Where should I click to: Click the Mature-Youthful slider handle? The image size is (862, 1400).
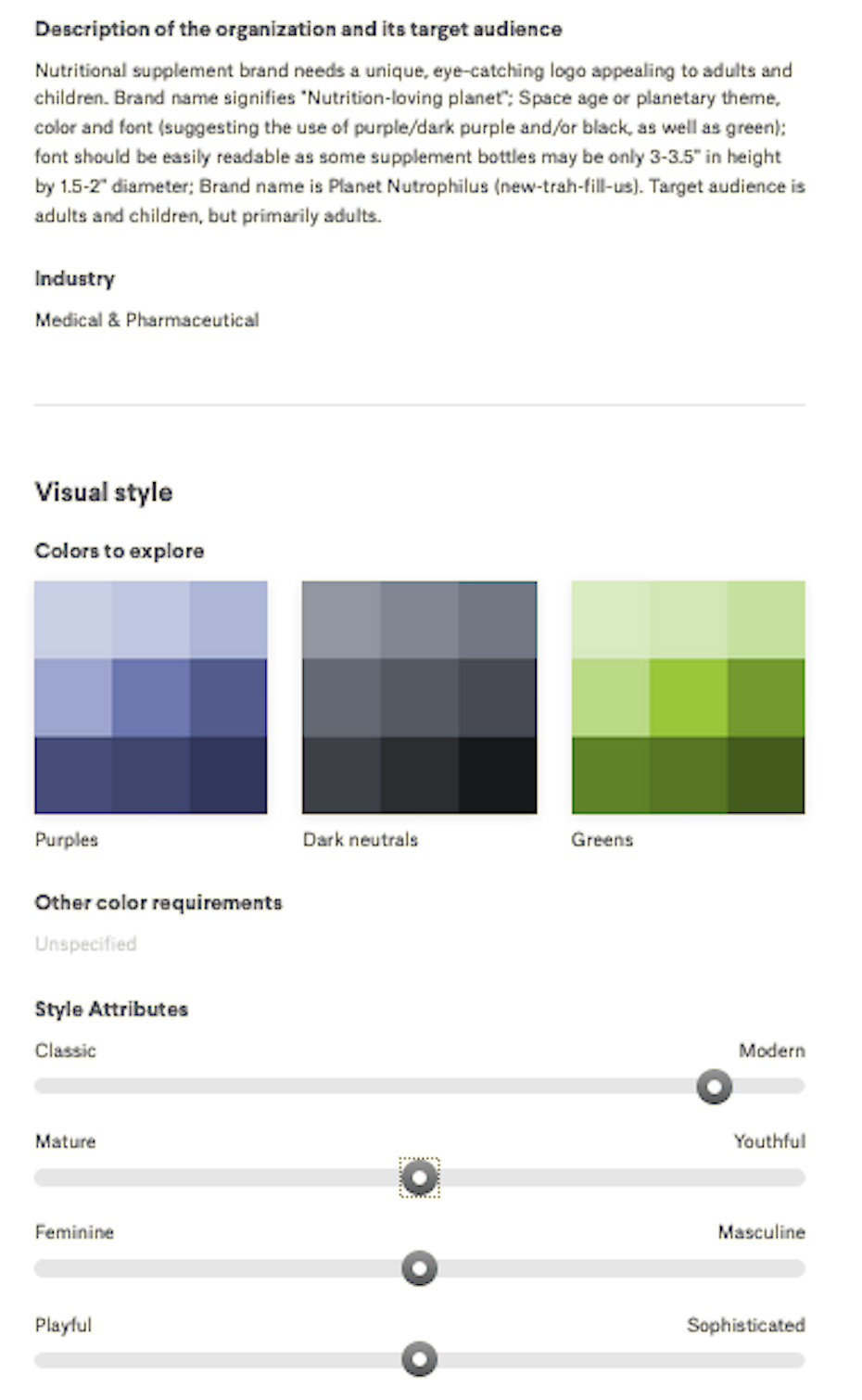pyautogui.click(x=419, y=1177)
